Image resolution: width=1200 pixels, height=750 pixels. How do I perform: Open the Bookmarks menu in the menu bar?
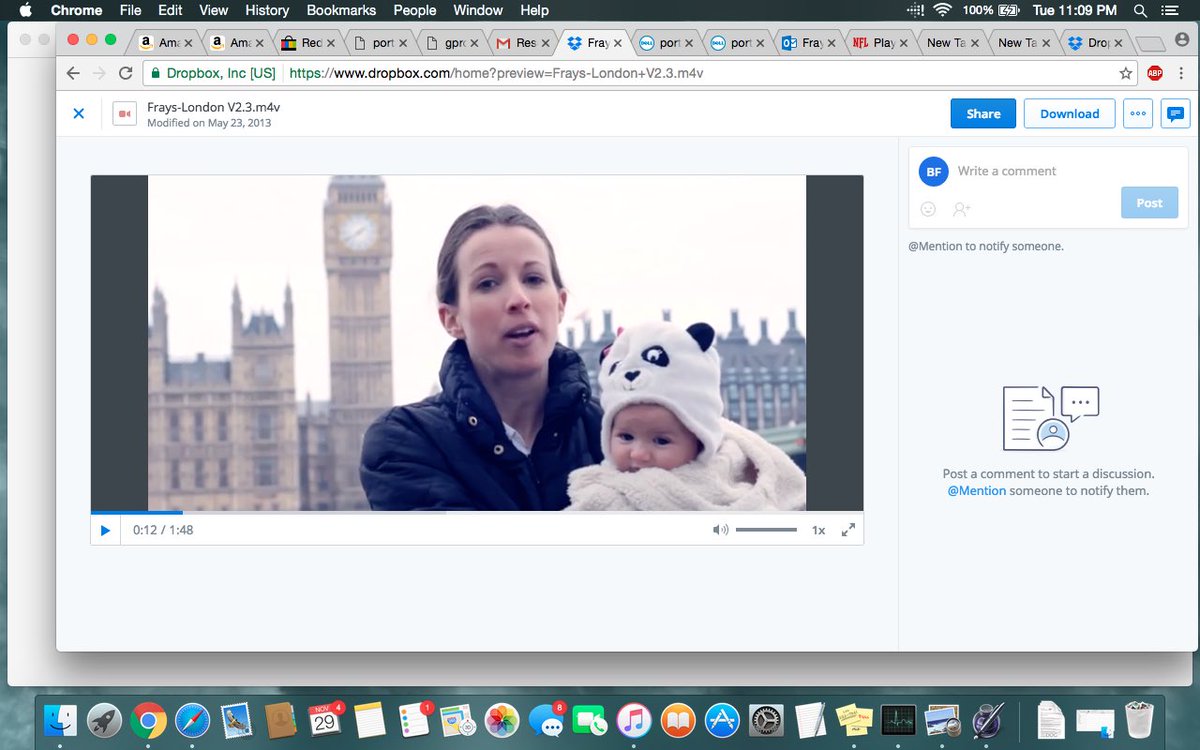(x=341, y=10)
